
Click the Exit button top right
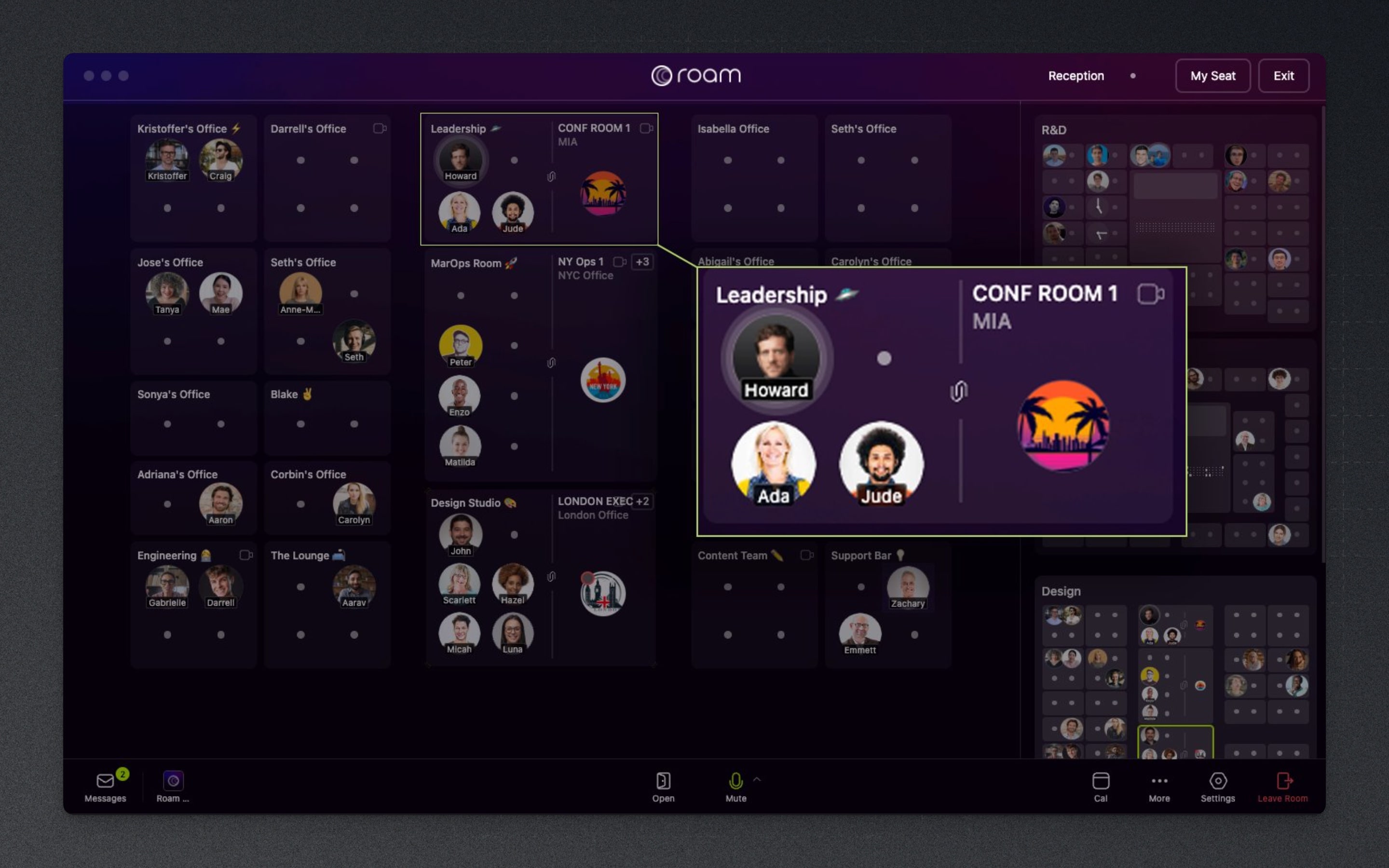[x=1283, y=75]
